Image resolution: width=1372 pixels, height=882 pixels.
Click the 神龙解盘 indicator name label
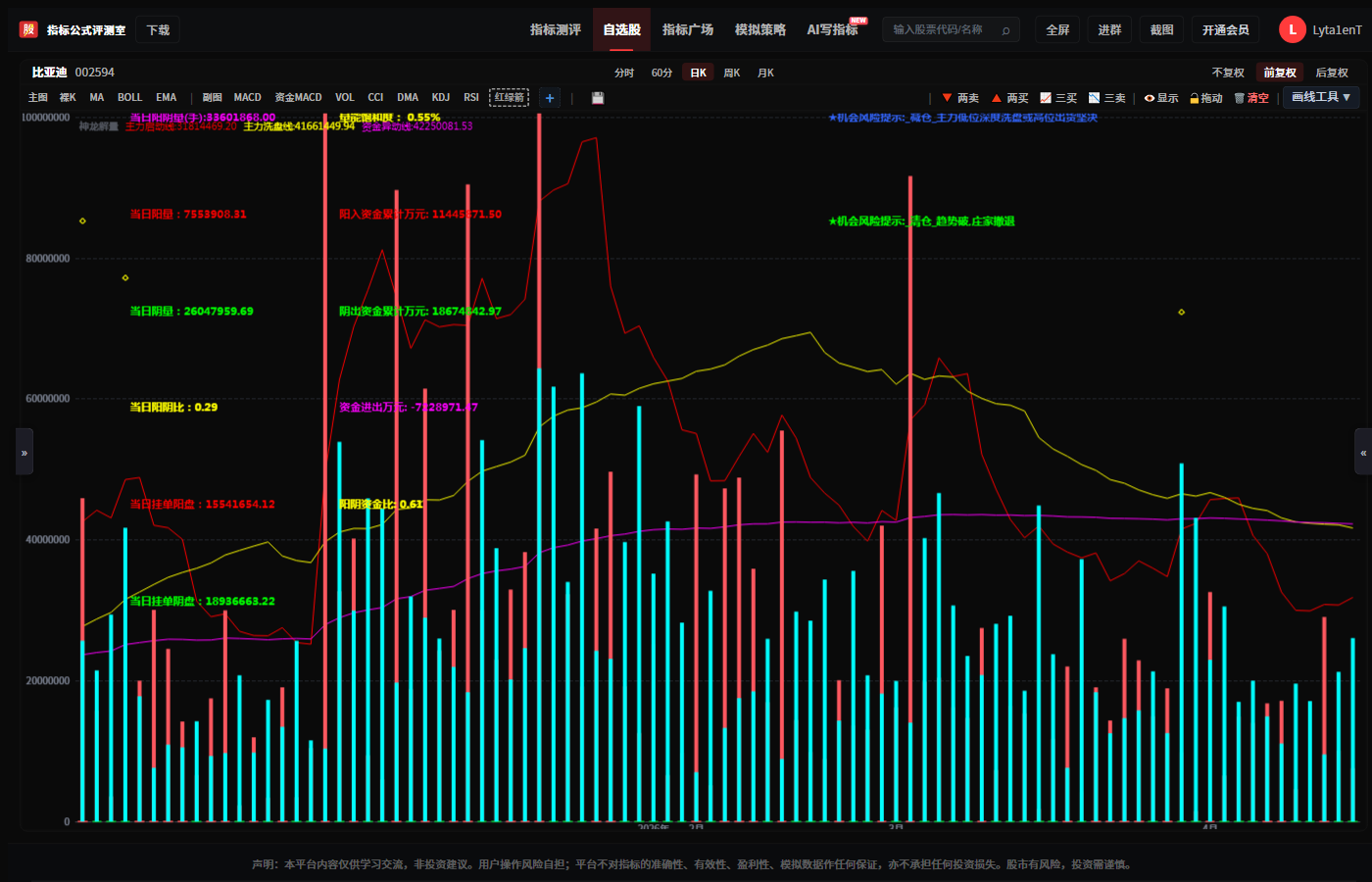[98, 126]
